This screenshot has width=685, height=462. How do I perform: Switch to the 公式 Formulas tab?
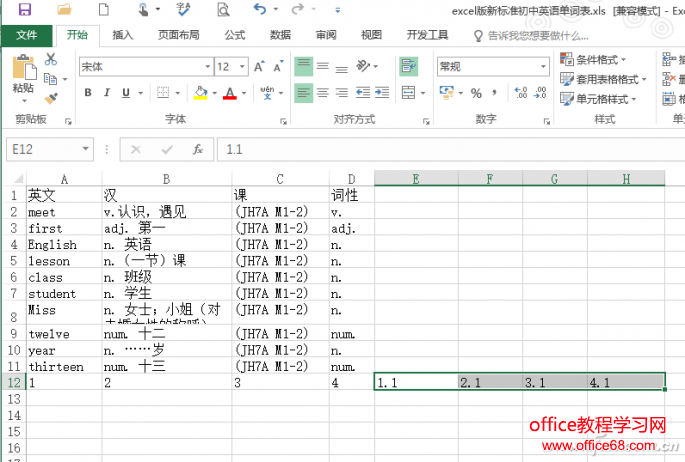pyautogui.click(x=235, y=35)
